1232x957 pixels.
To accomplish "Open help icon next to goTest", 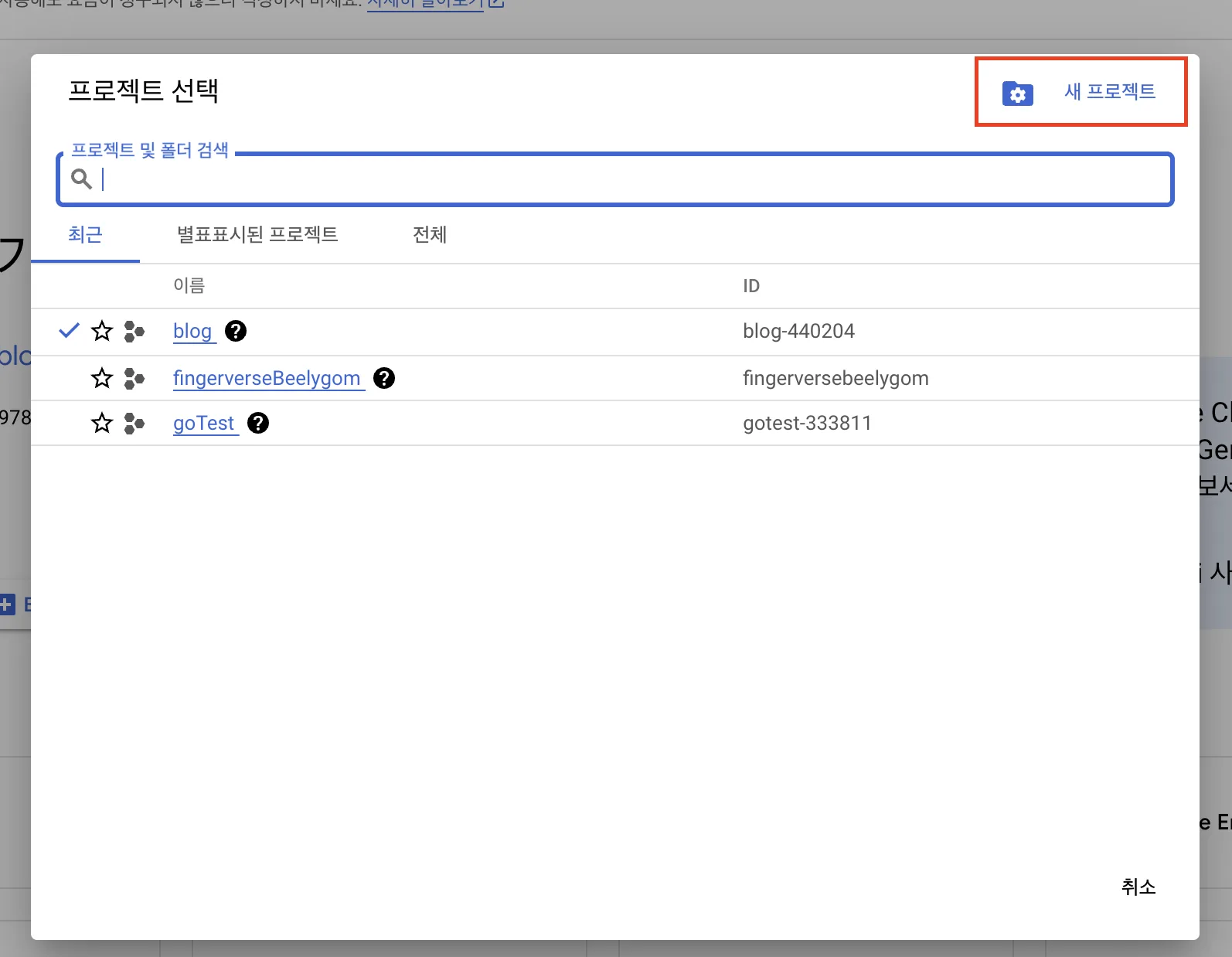I will [x=258, y=423].
